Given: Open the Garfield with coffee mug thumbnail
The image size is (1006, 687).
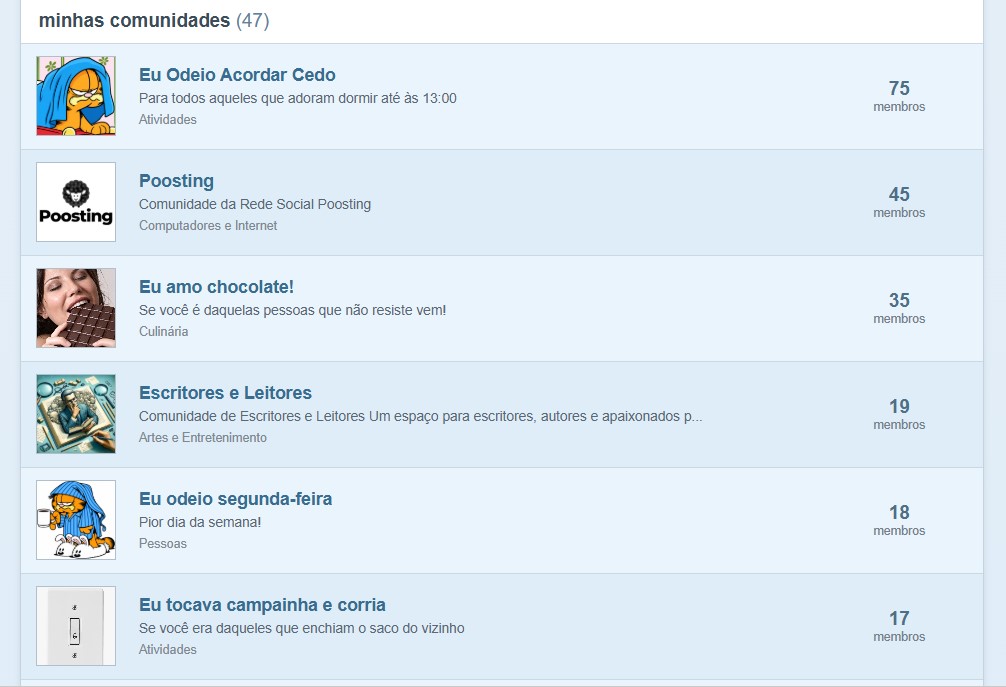Looking at the screenshot, I should click(x=76, y=520).
